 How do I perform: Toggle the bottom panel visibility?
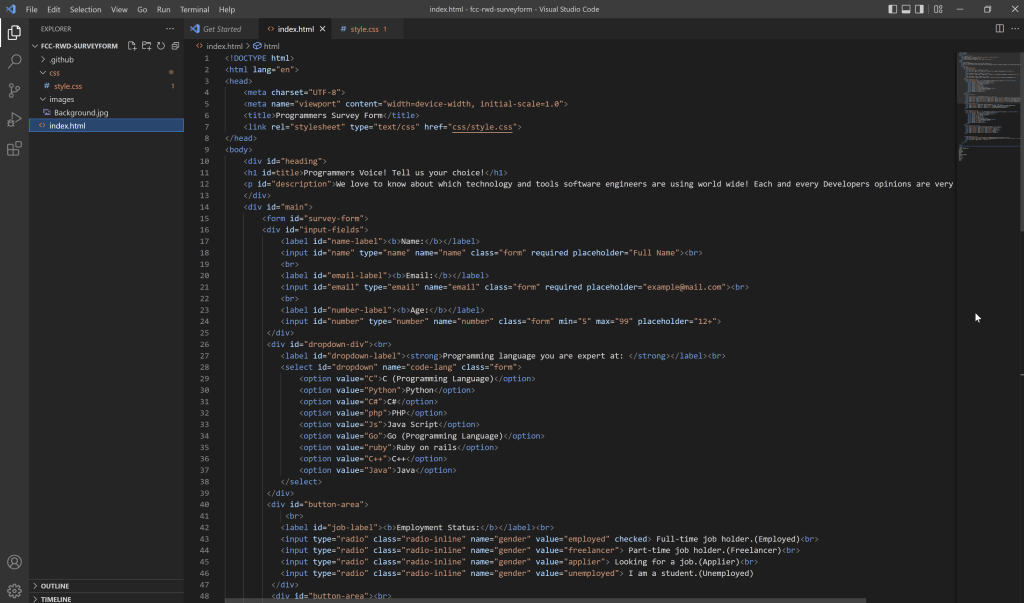click(906, 9)
